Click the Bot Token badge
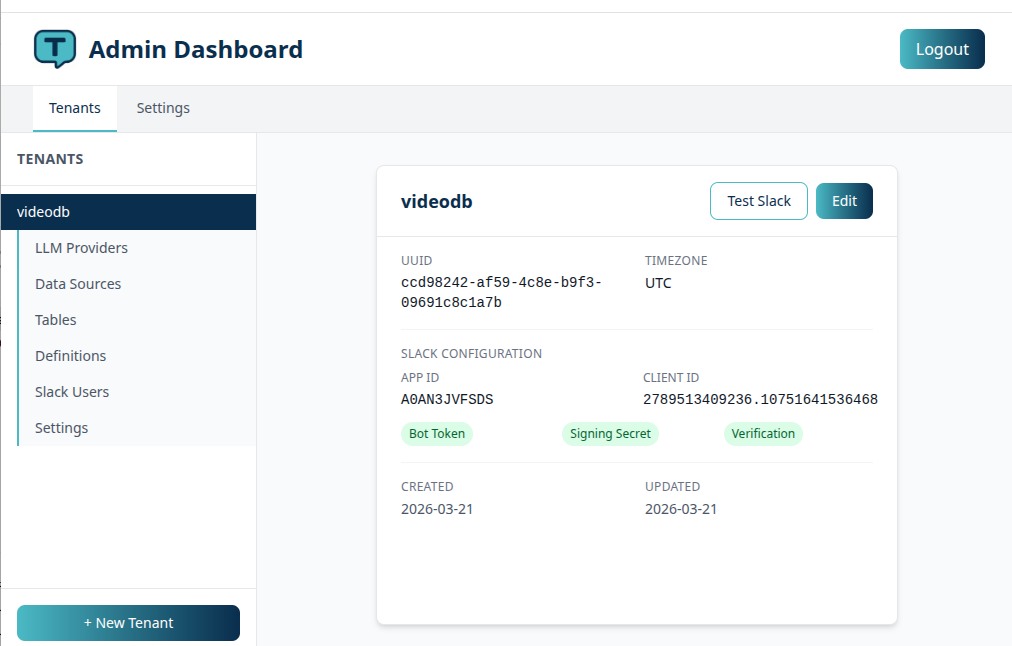The height and width of the screenshot is (646, 1012). click(x=436, y=433)
